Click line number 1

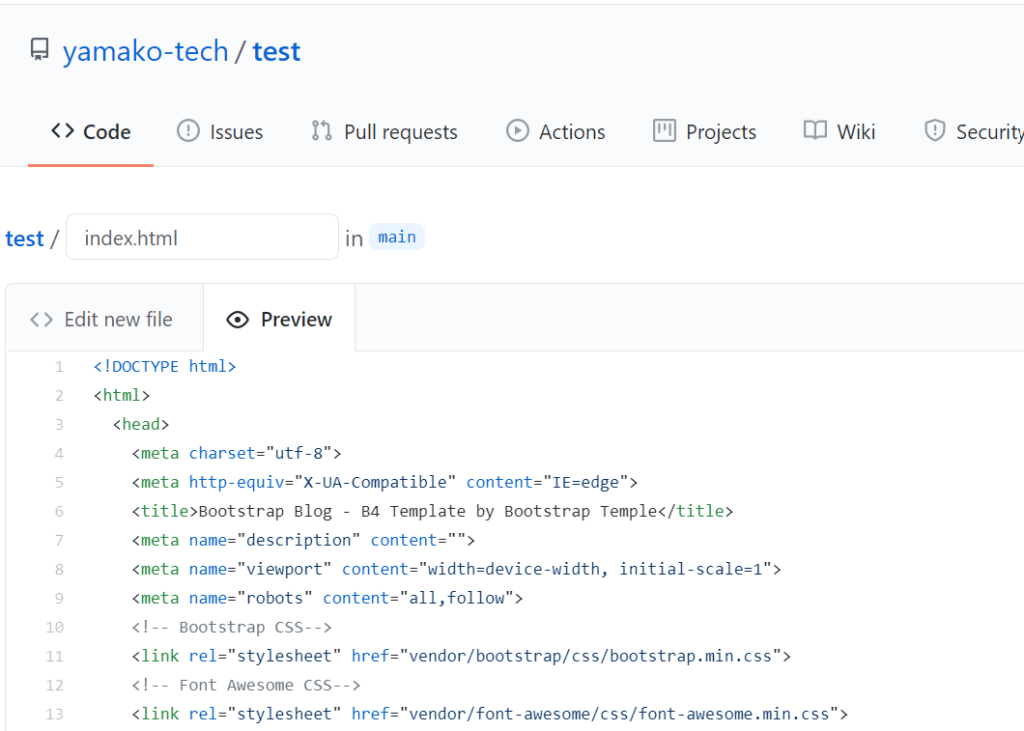(x=59, y=367)
